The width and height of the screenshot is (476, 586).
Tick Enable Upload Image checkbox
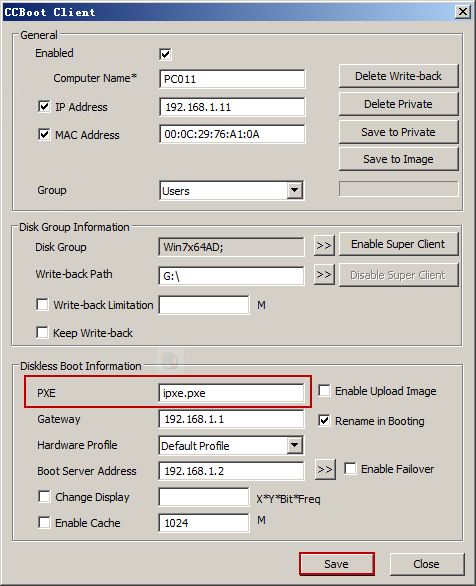coord(324,391)
